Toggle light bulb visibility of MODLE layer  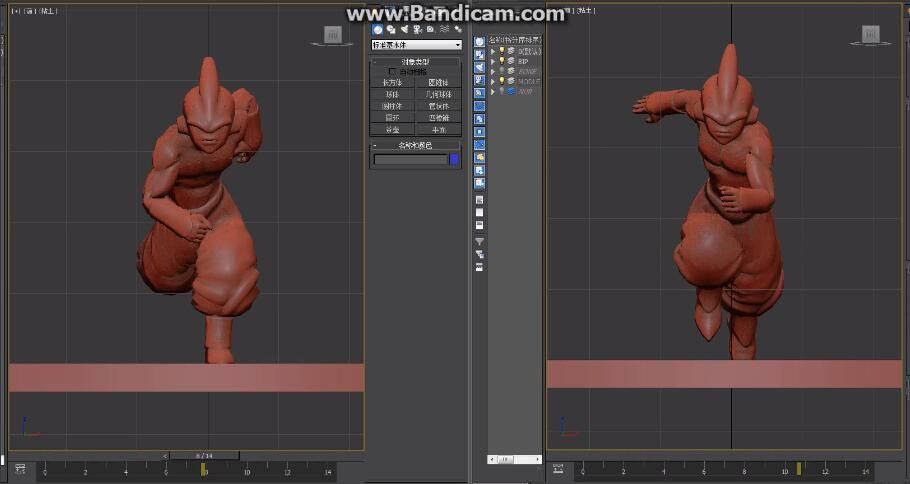pyautogui.click(x=502, y=81)
